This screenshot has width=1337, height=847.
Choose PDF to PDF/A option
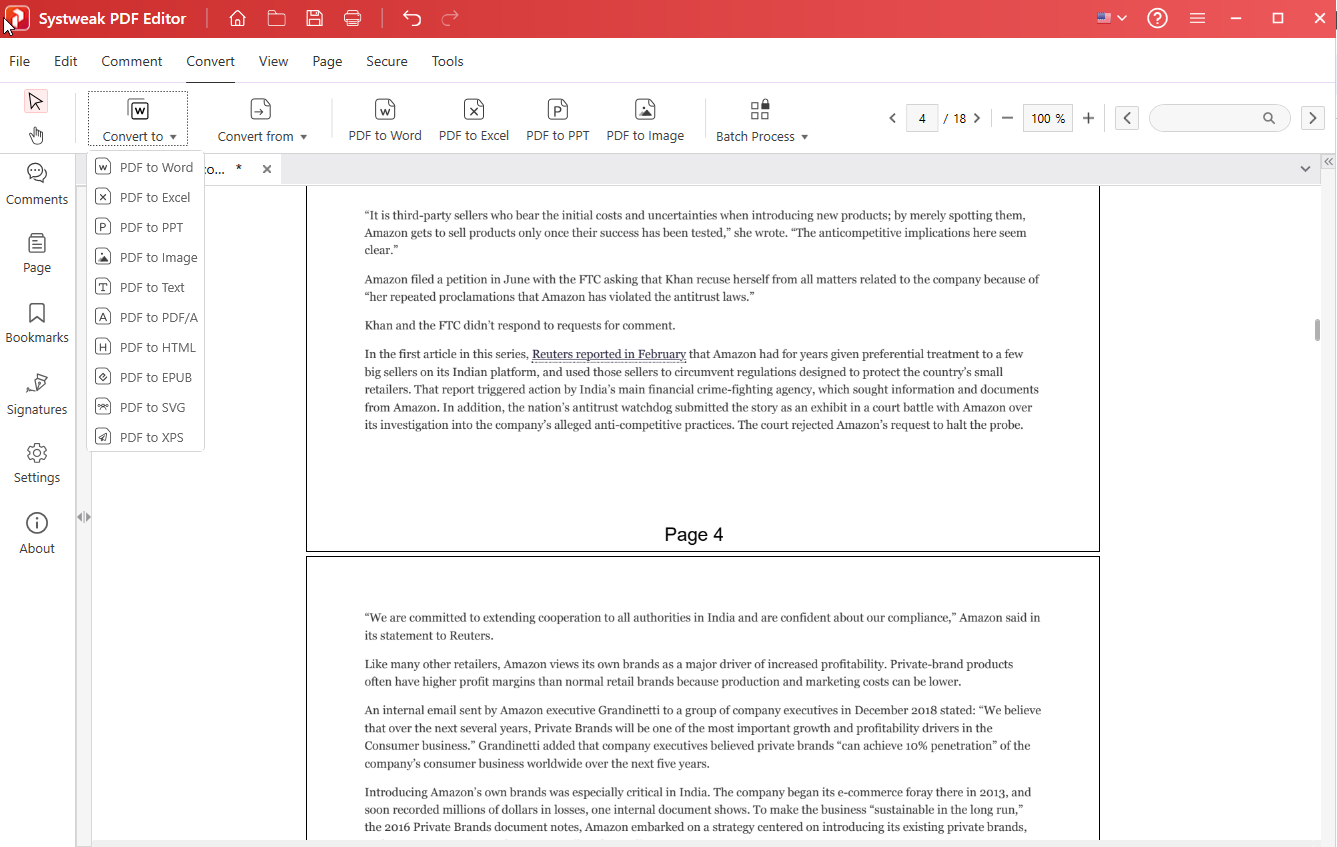pyautogui.click(x=146, y=317)
